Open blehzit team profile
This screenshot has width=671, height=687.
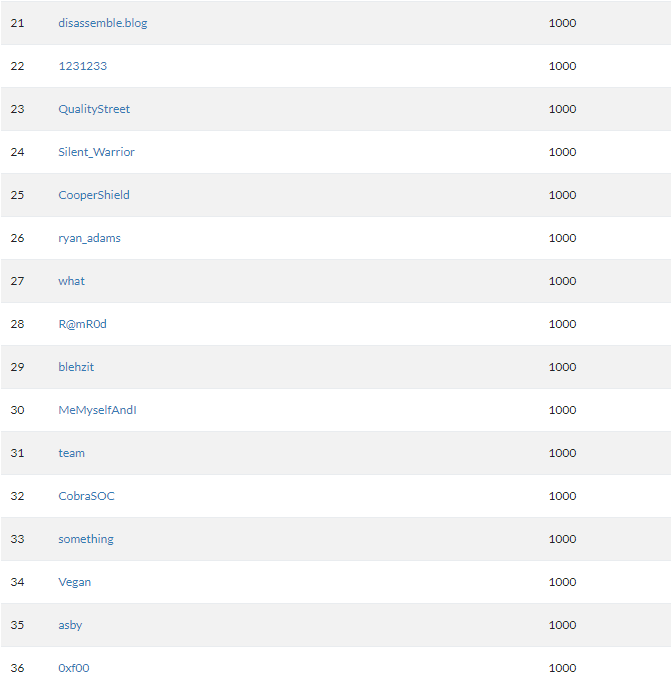(x=76, y=367)
